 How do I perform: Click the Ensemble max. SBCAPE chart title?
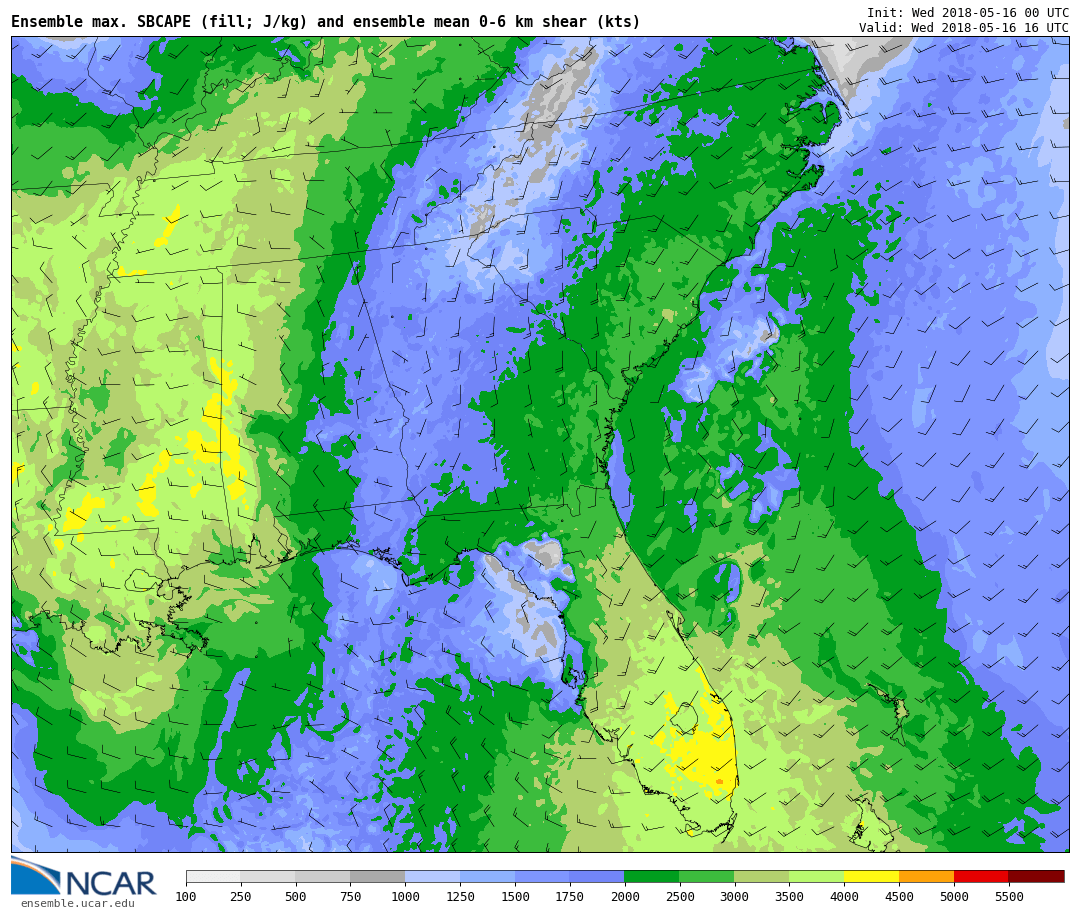tap(325, 22)
